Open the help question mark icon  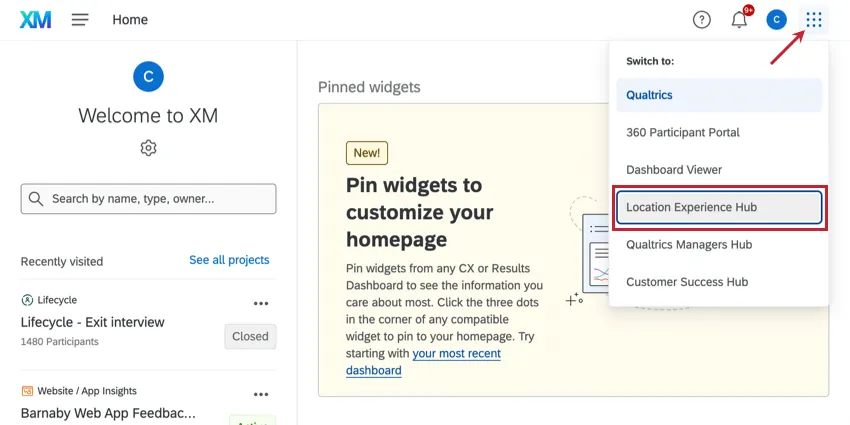(702, 20)
